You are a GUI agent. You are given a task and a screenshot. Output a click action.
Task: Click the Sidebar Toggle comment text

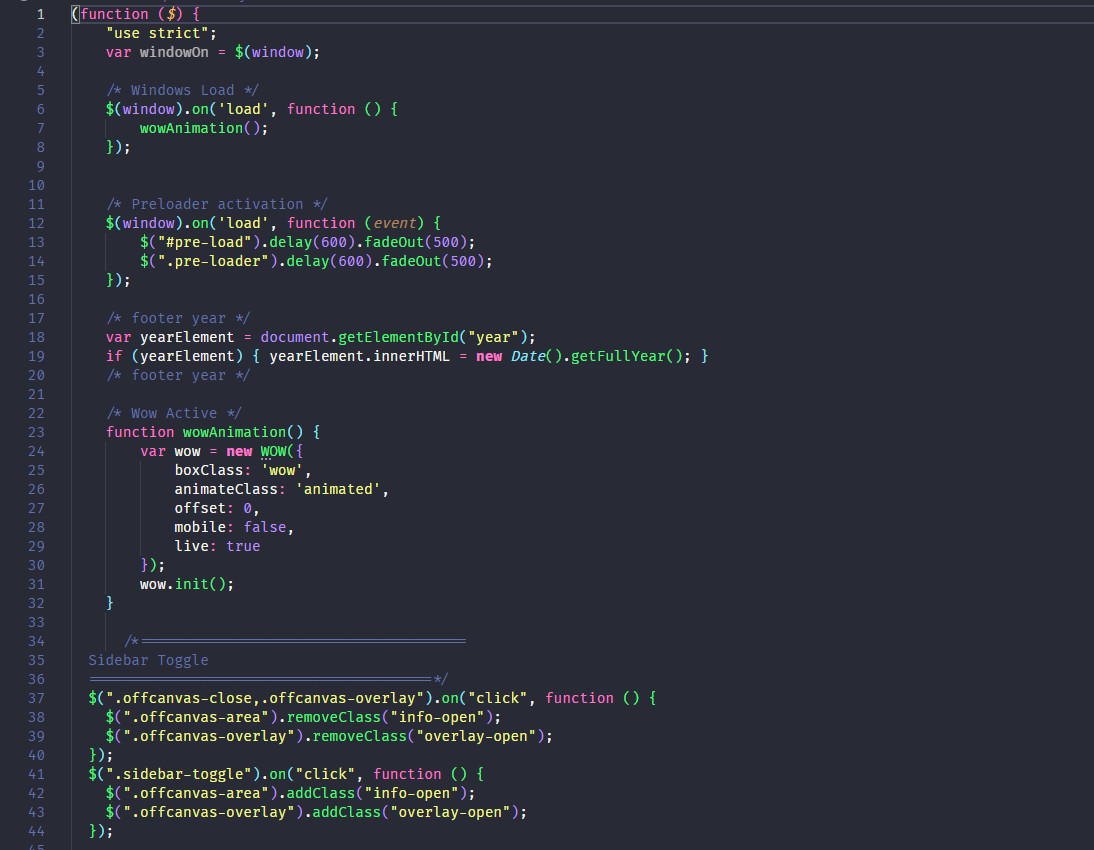pos(149,660)
